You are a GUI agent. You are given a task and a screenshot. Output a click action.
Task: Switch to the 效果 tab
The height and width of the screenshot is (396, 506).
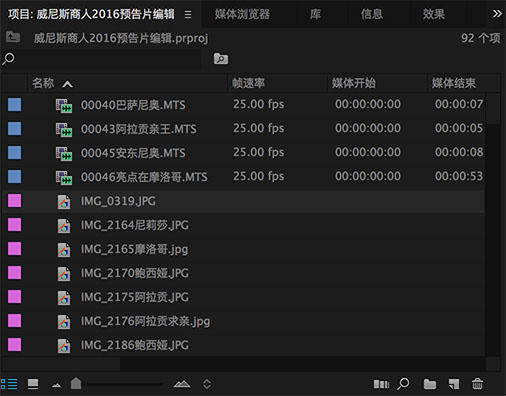(434, 14)
